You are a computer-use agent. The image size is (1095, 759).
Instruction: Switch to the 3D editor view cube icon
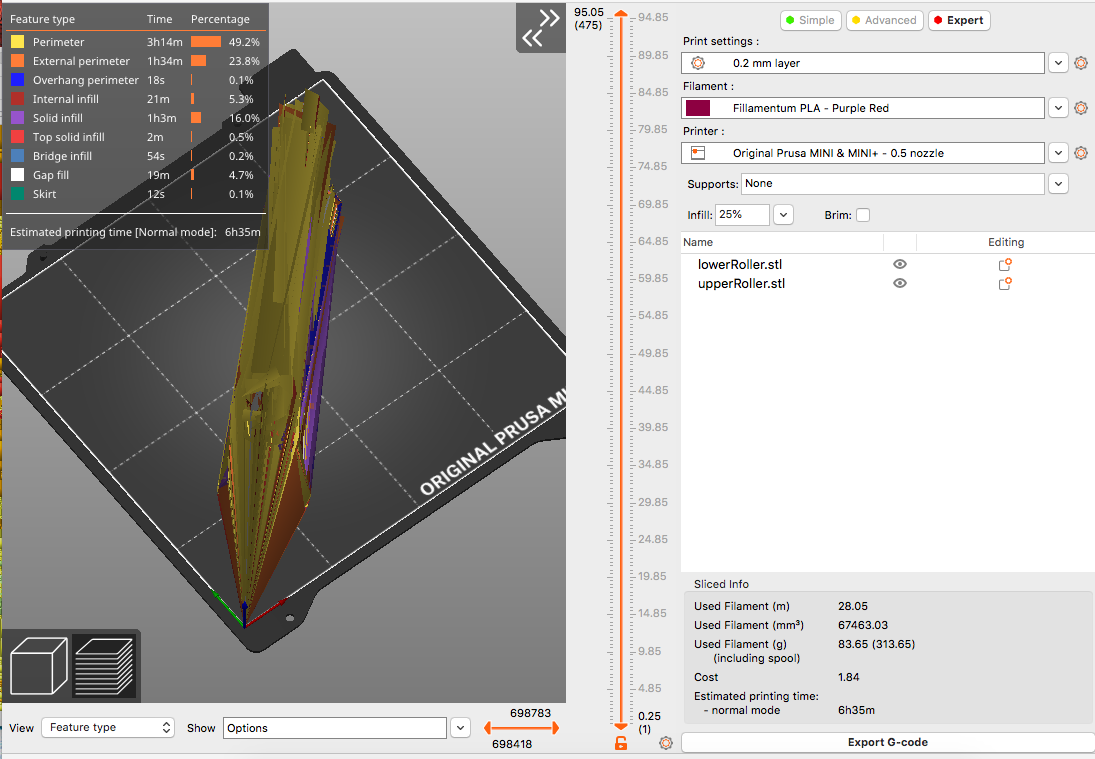(38, 665)
